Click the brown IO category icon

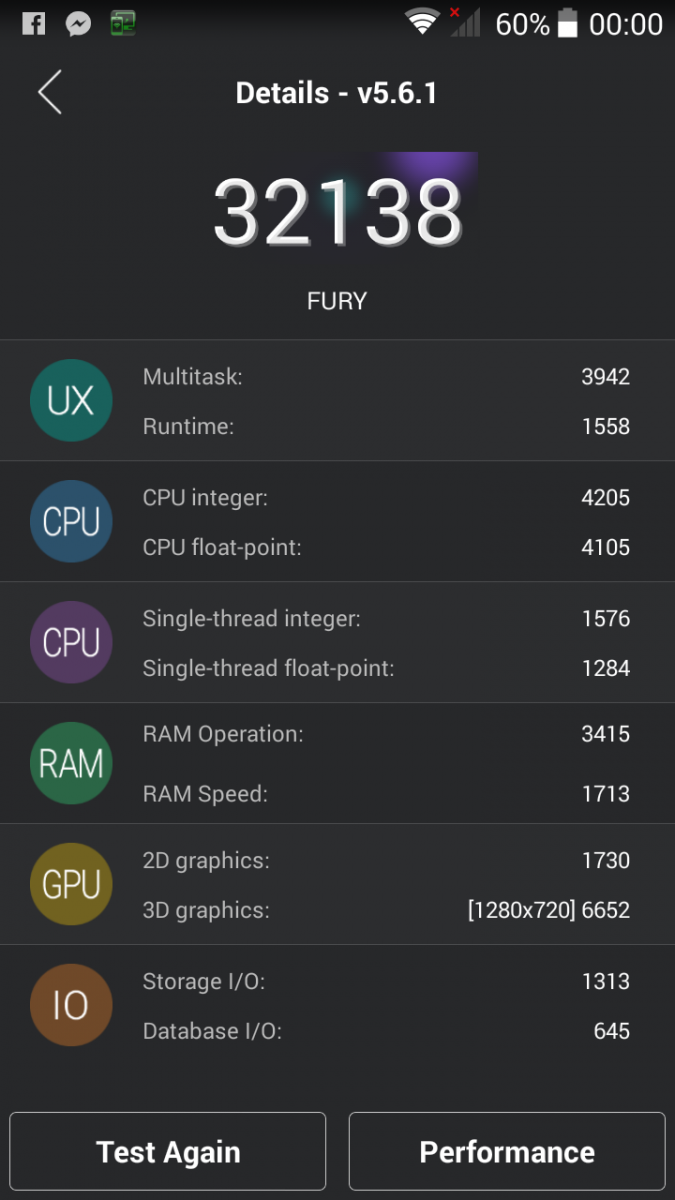[71, 1006]
